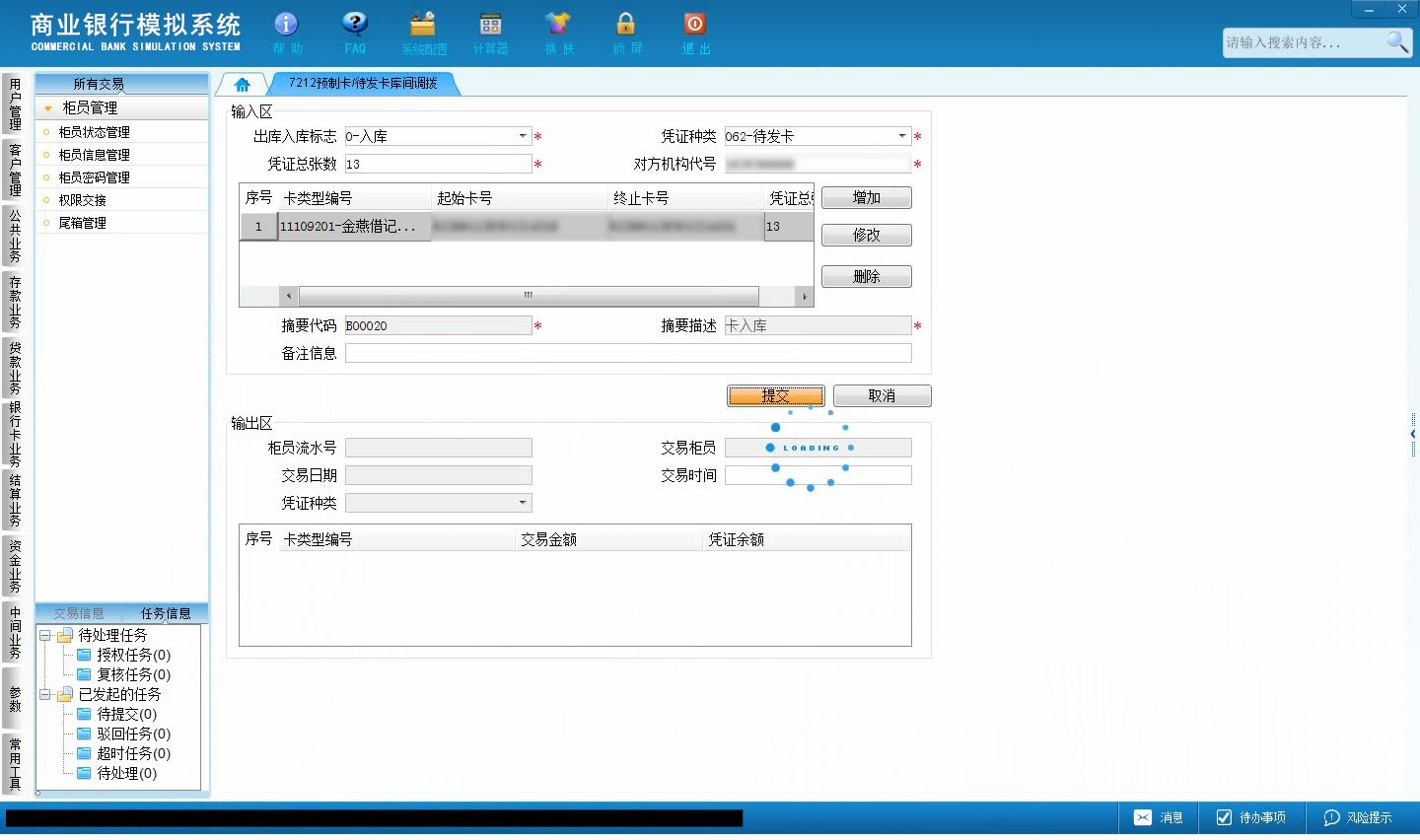This screenshot has width=1420, height=840.
Task: Open the 客户管理 side tab
Action: point(14,170)
